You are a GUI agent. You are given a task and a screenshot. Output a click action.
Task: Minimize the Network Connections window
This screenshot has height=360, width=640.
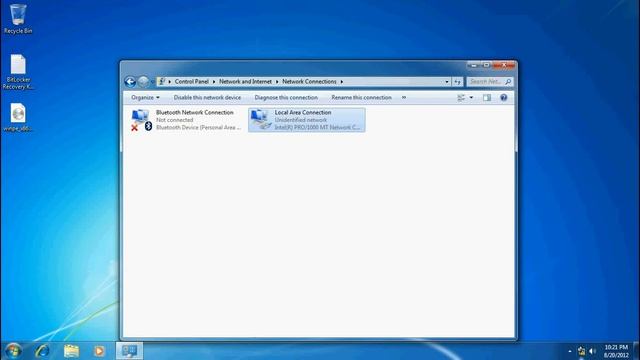(x=473, y=65)
